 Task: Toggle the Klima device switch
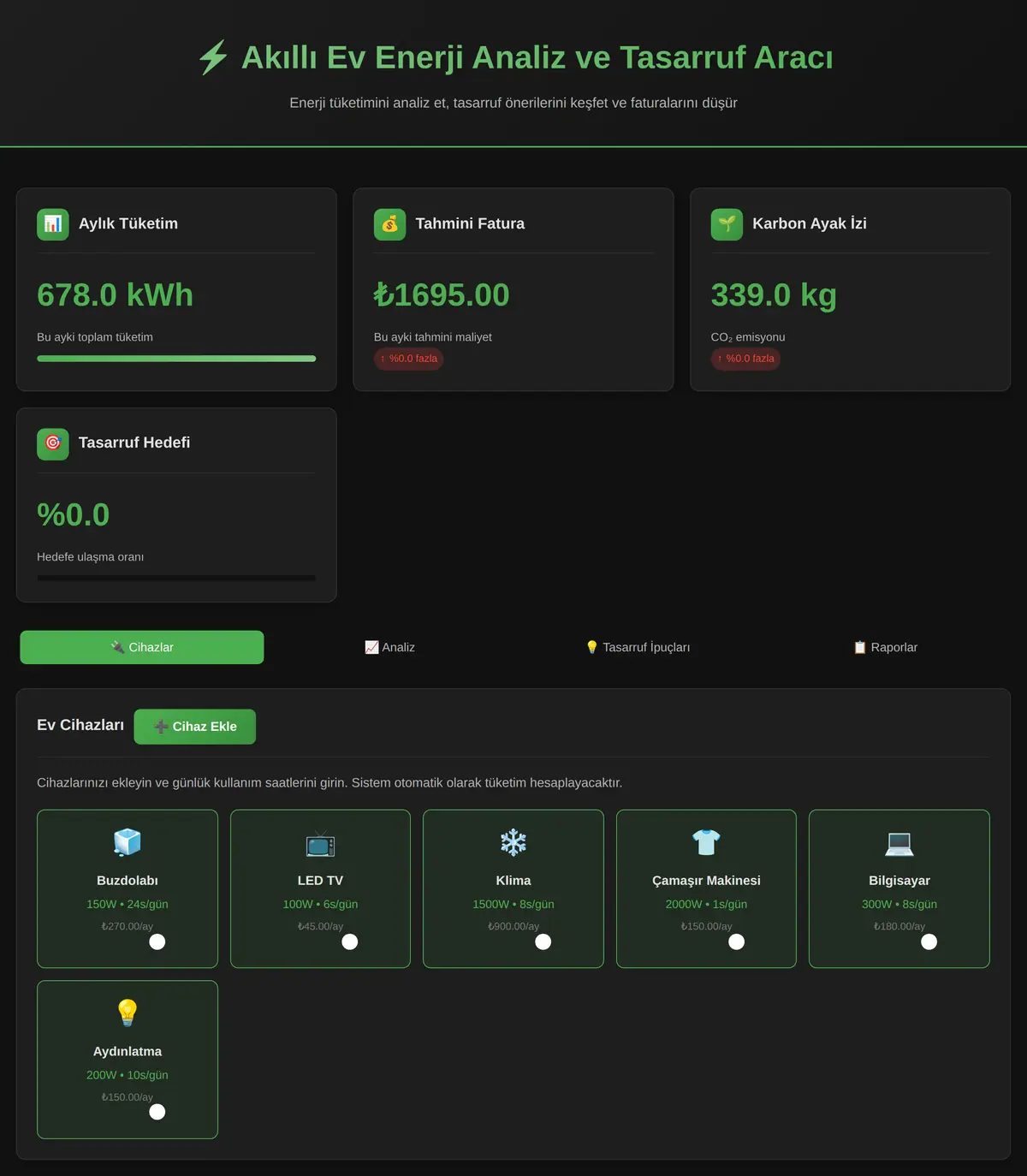[x=543, y=941]
